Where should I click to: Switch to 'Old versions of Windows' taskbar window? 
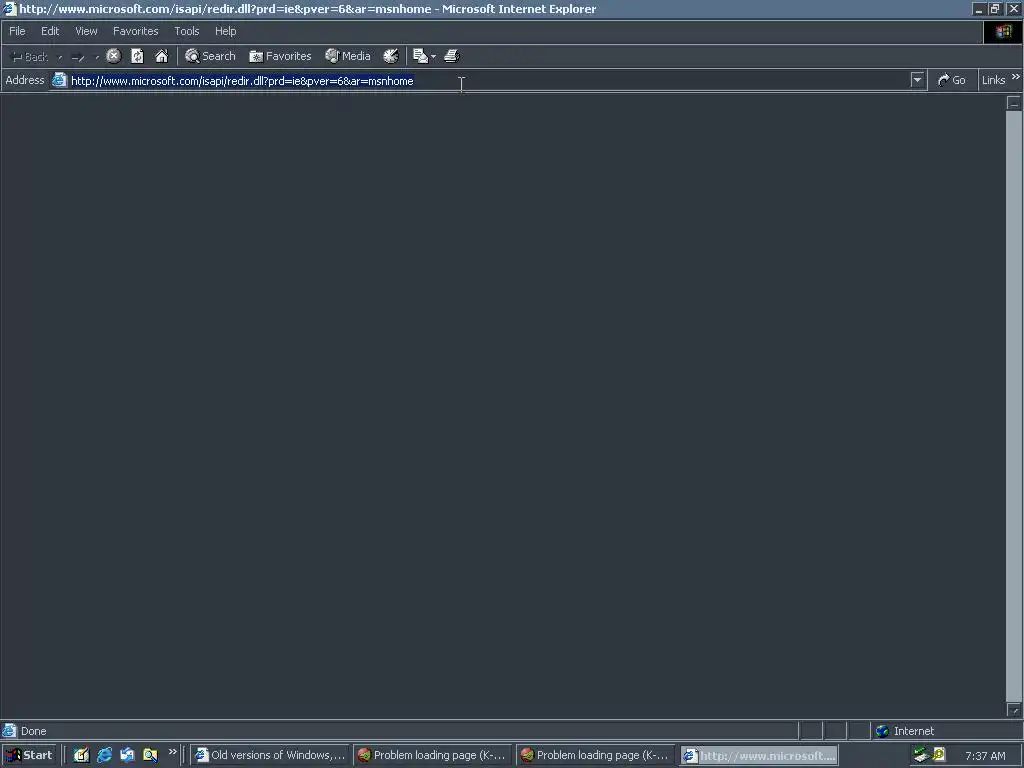point(270,756)
